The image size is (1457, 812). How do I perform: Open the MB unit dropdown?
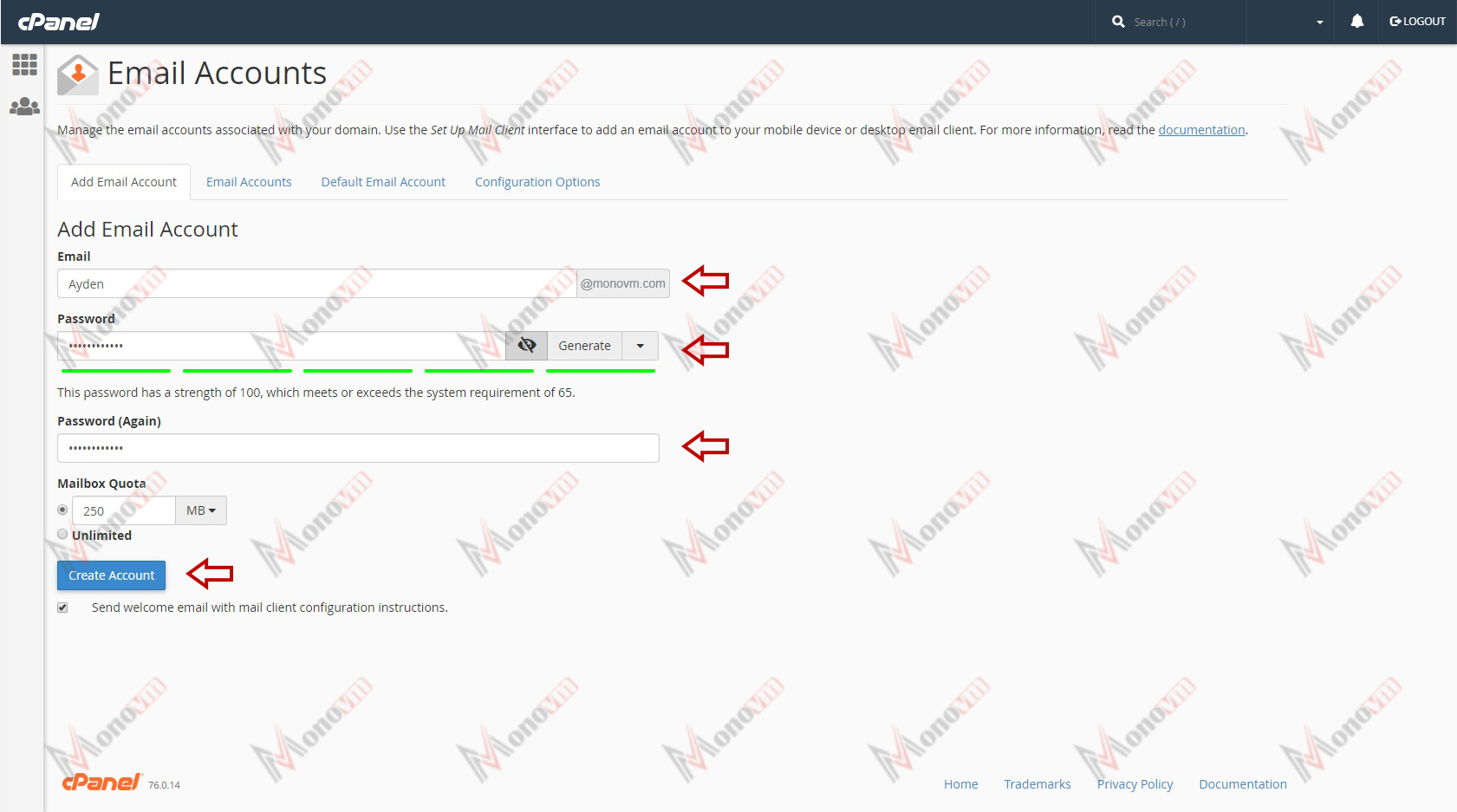[200, 510]
